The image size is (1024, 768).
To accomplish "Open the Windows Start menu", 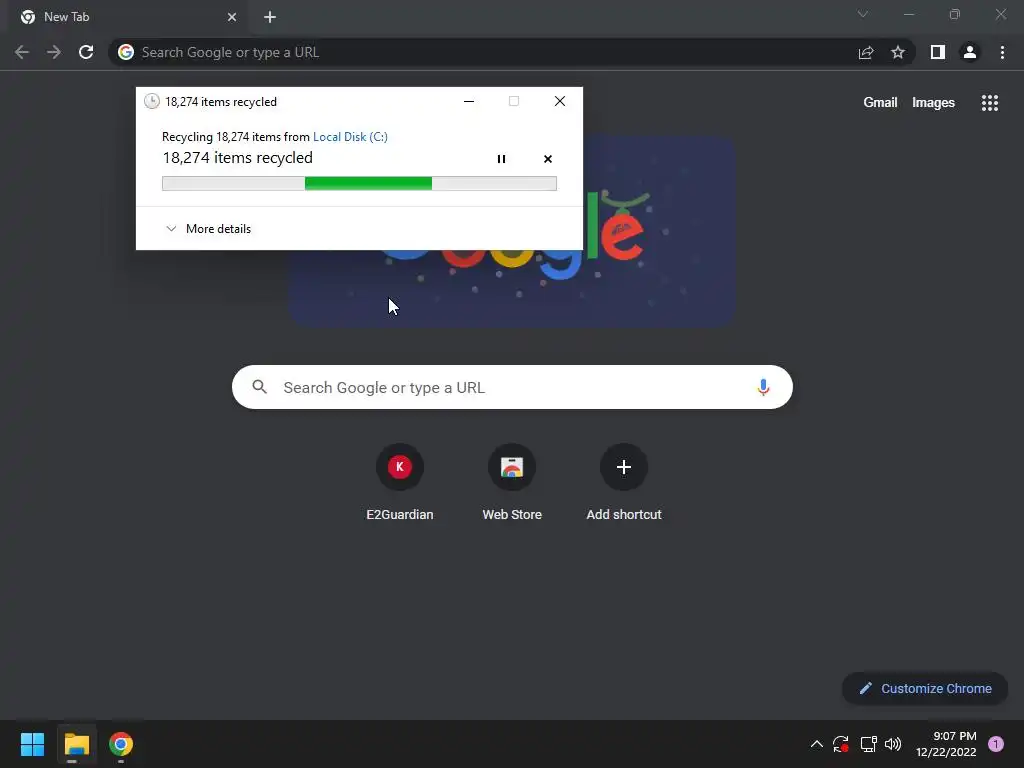I will pyautogui.click(x=32, y=744).
